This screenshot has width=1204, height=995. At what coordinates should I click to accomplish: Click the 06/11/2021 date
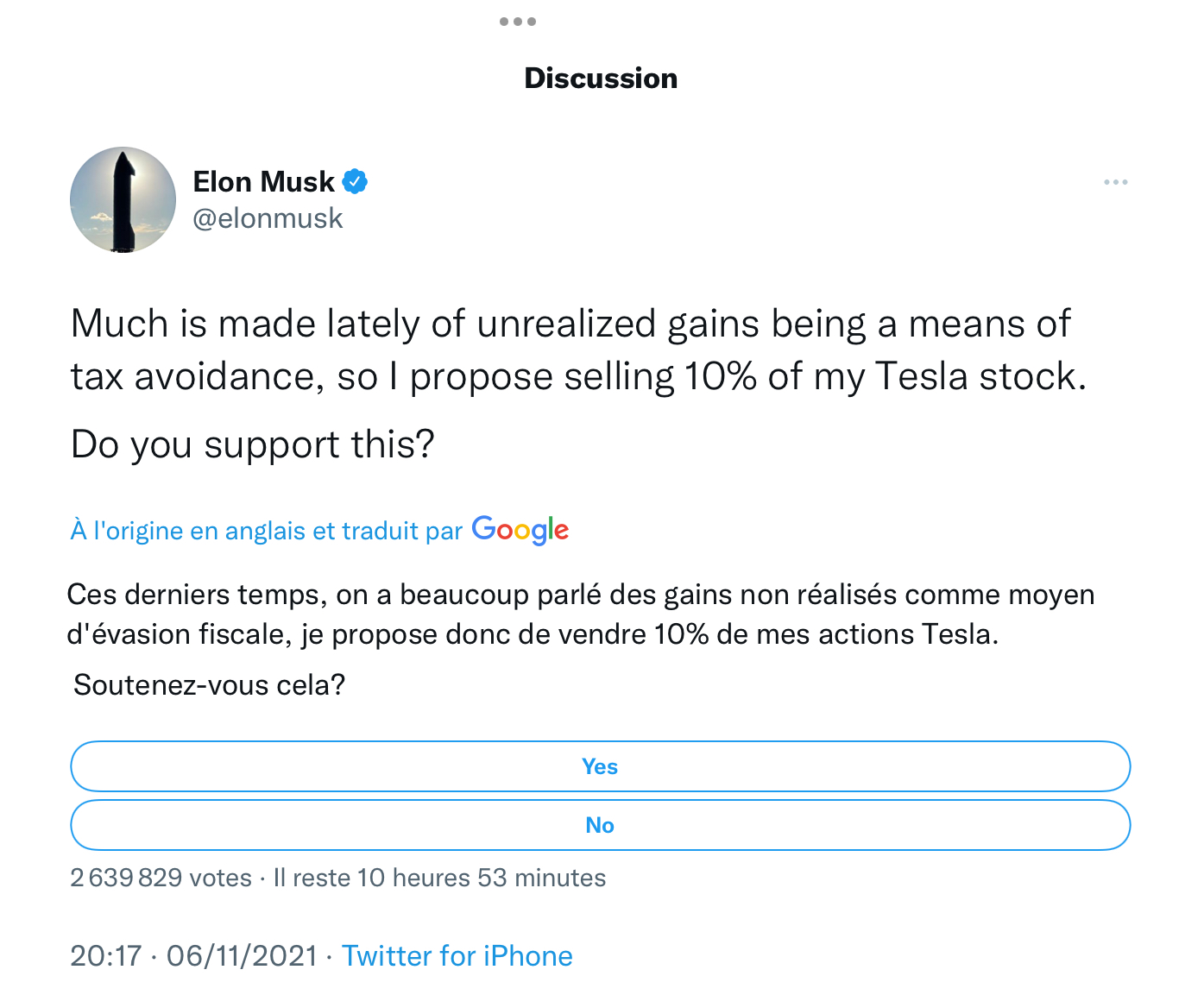[x=242, y=956]
